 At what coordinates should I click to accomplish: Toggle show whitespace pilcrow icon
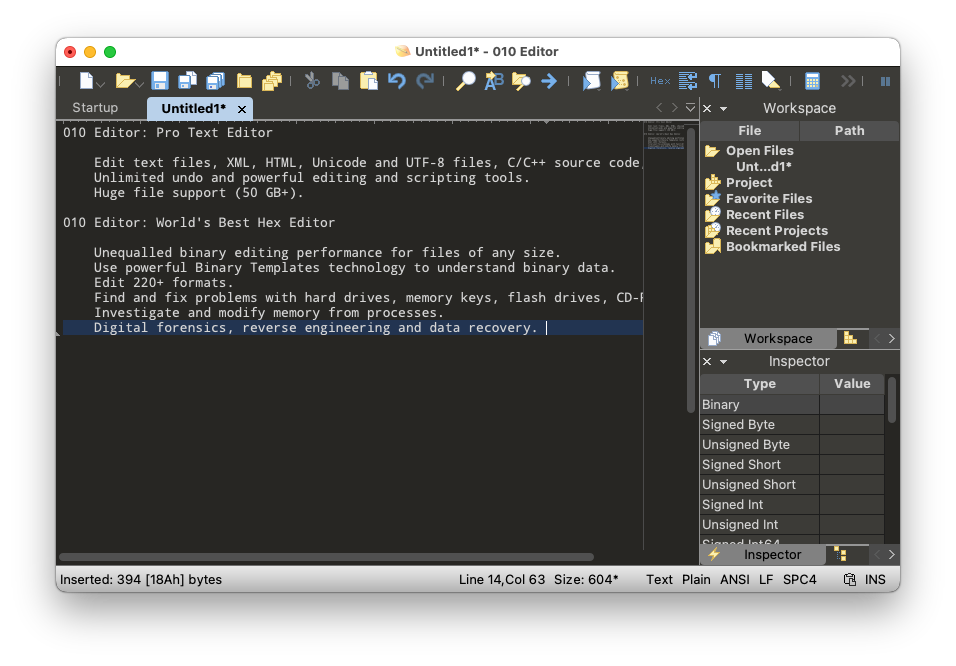pyautogui.click(x=715, y=81)
